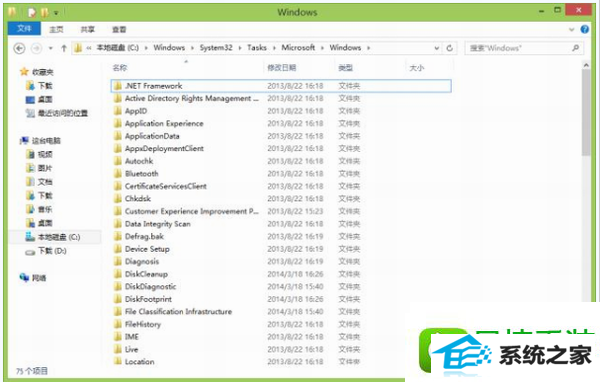Click the search magnifier icon
This screenshot has width=600, height=382.
(576, 48)
